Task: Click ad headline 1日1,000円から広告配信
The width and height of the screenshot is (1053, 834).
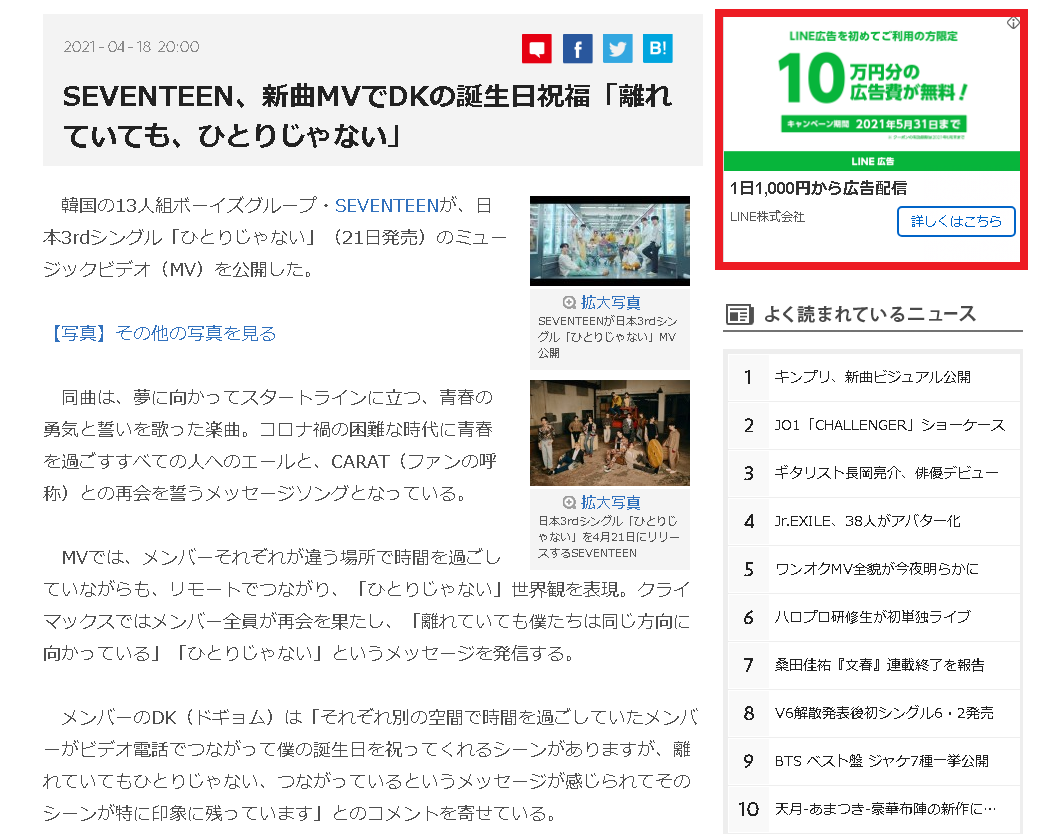Action: click(818, 189)
